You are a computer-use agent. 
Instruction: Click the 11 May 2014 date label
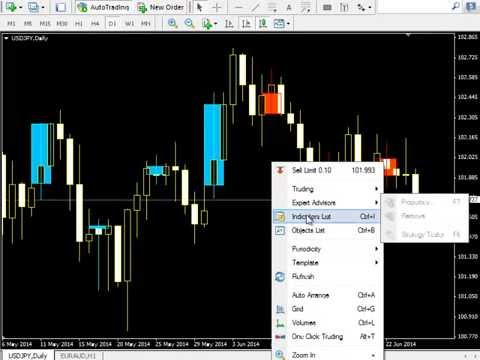56,344
